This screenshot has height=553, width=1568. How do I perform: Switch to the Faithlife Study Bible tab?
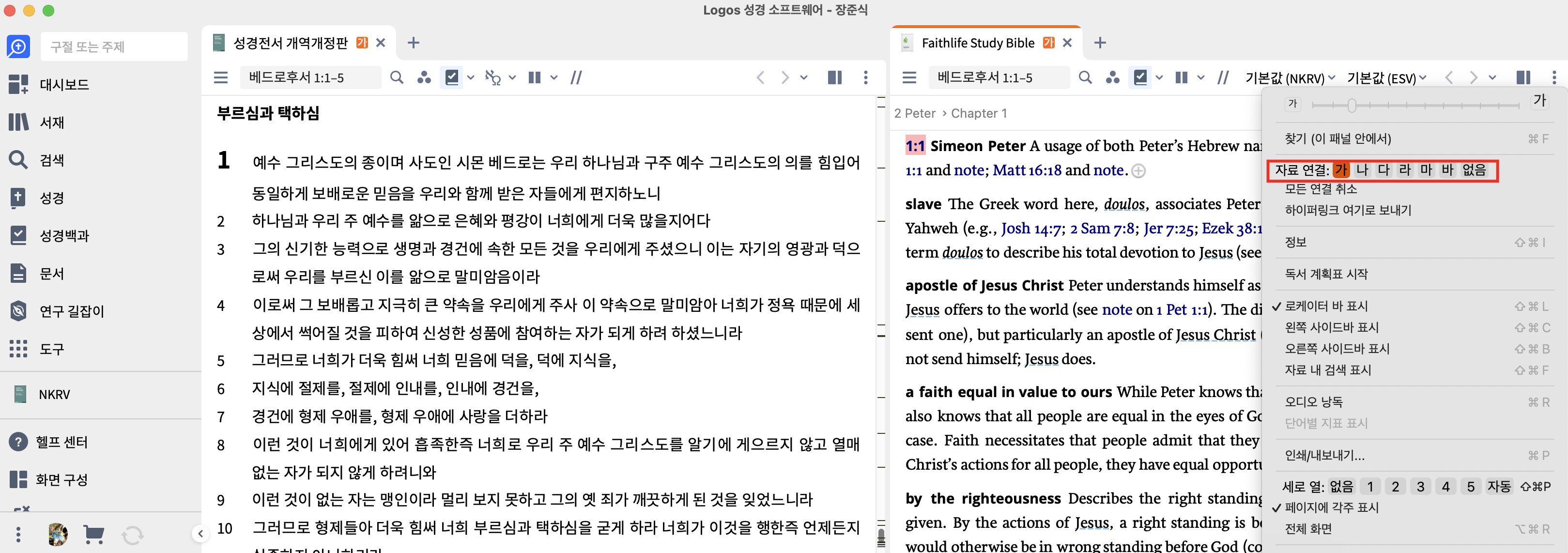coord(978,43)
